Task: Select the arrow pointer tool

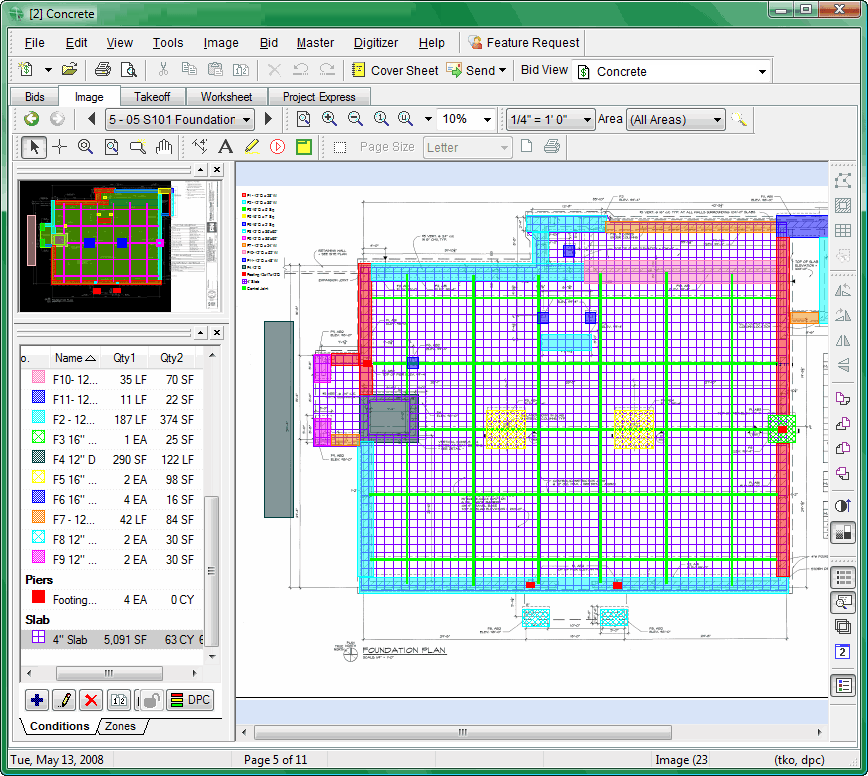Action: (x=34, y=147)
